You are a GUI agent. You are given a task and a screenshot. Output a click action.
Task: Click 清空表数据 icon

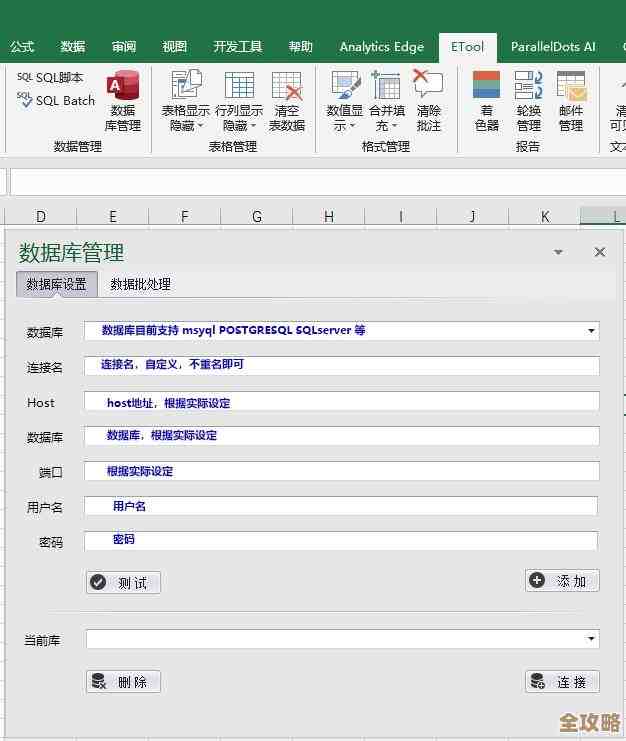(x=287, y=101)
